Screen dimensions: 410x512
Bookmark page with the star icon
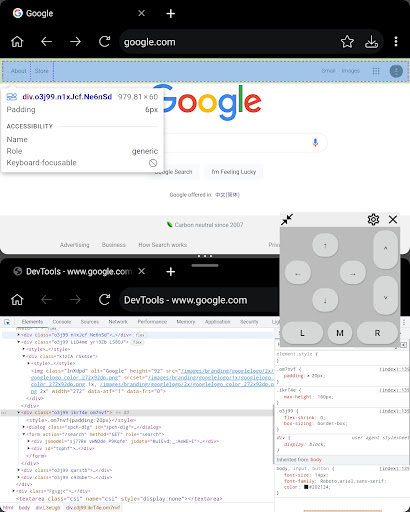347,42
